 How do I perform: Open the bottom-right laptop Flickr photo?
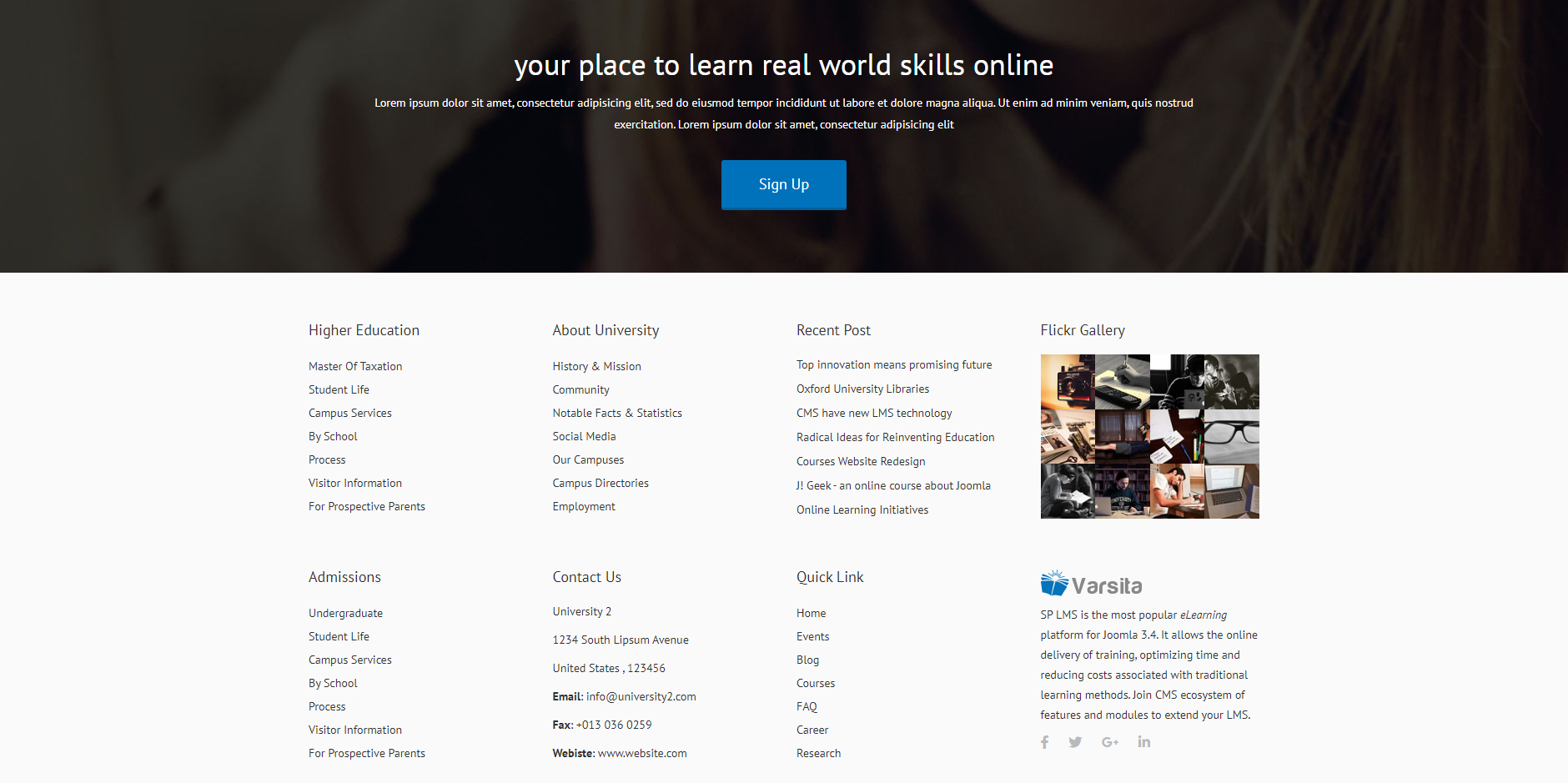click(x=1232, y=491)
